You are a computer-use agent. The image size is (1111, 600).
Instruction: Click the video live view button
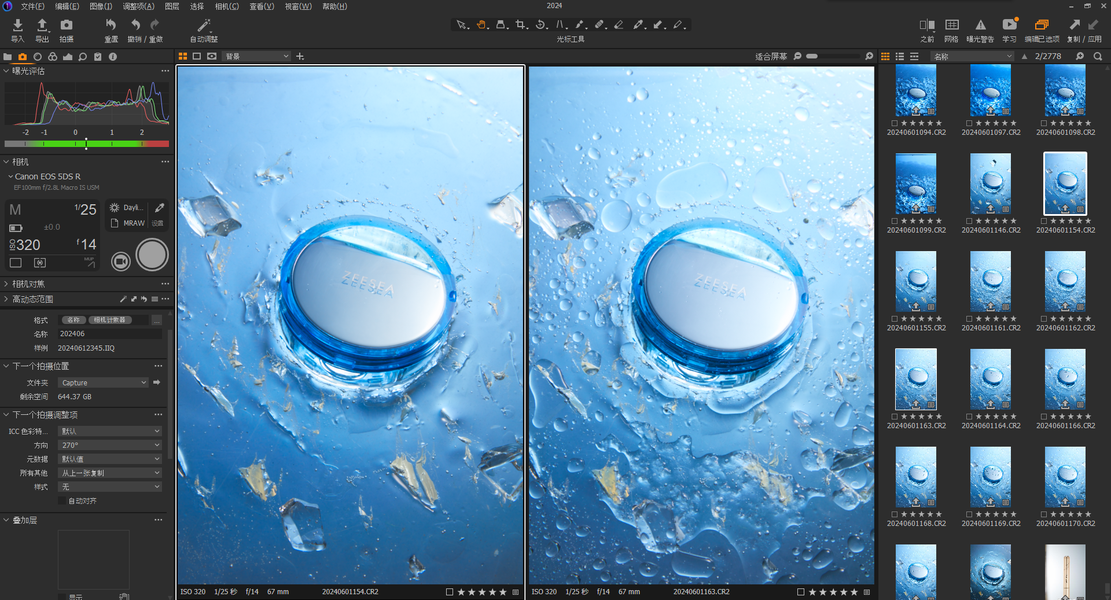[121, 261]
